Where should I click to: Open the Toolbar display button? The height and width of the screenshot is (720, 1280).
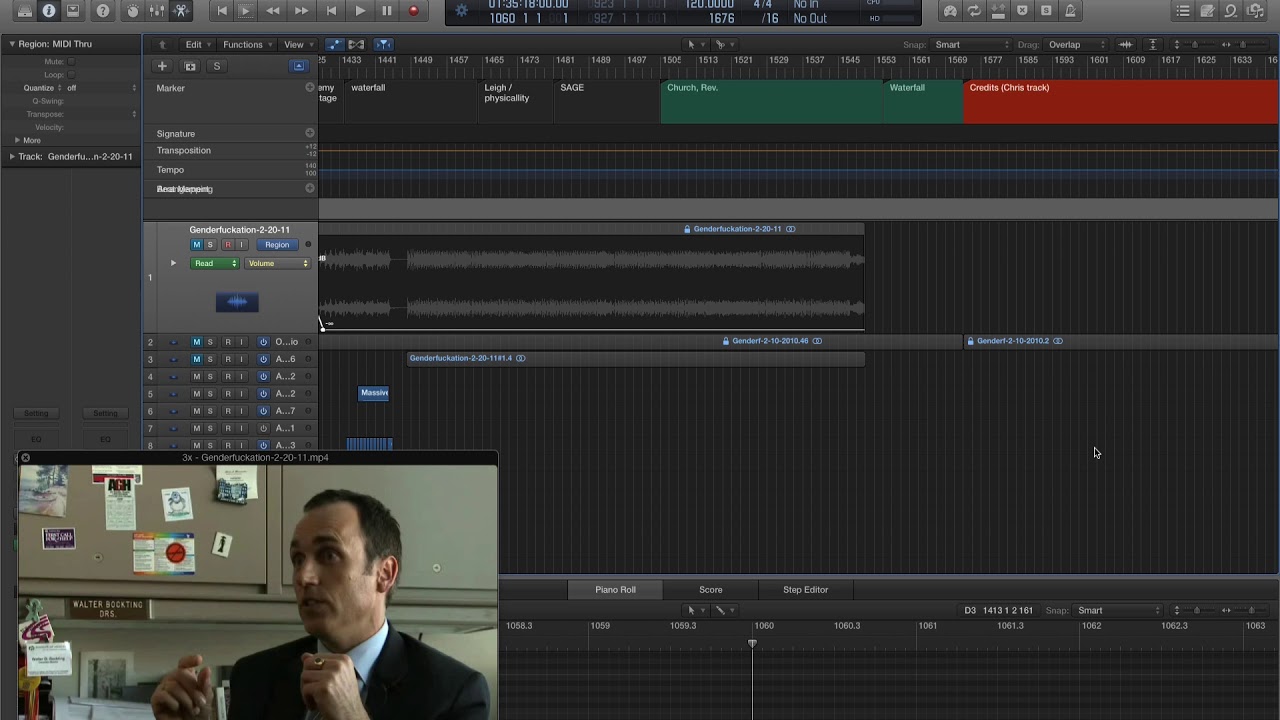(x=72, y=11)
